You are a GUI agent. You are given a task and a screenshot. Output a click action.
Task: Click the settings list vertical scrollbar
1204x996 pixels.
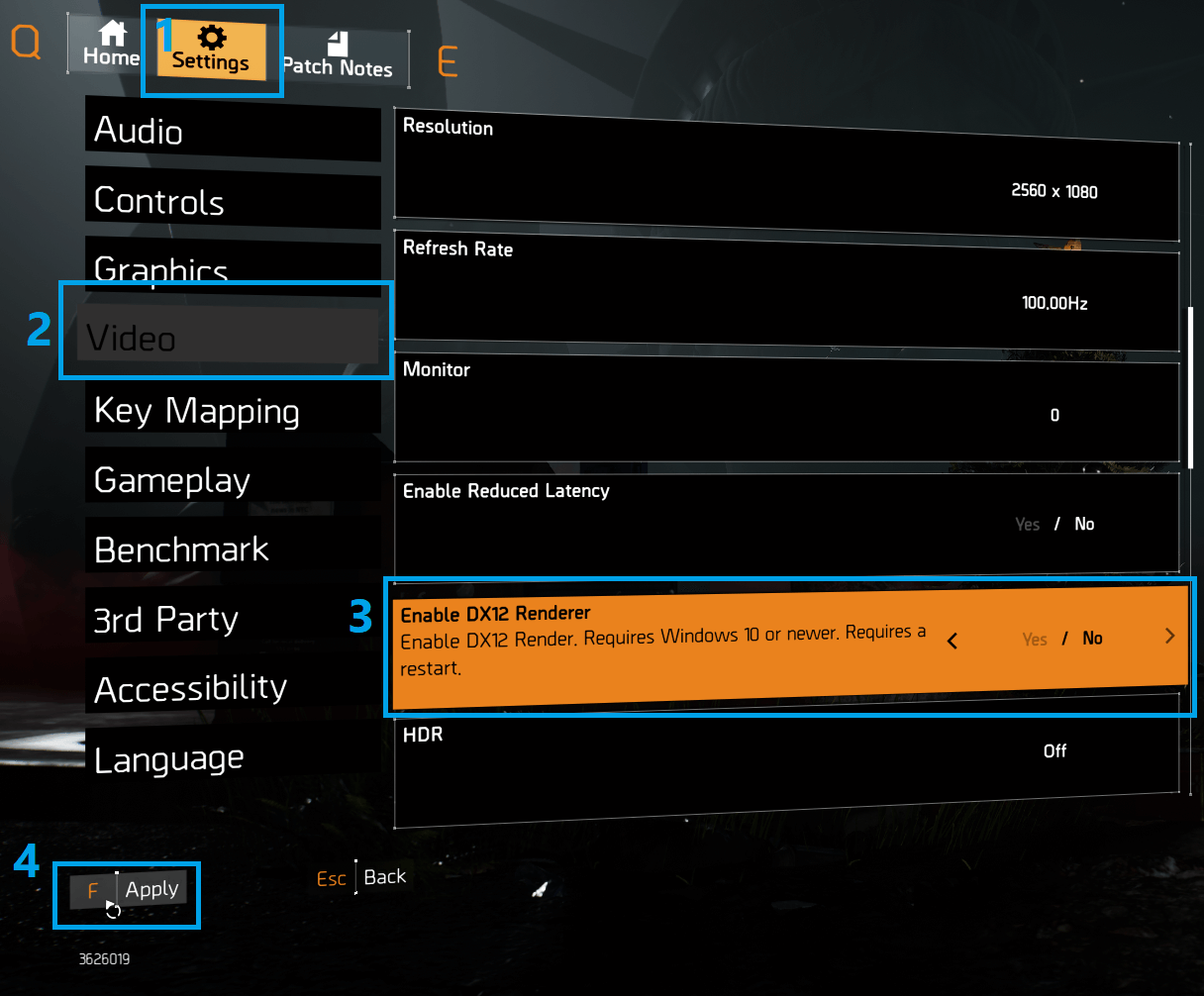1191,387
